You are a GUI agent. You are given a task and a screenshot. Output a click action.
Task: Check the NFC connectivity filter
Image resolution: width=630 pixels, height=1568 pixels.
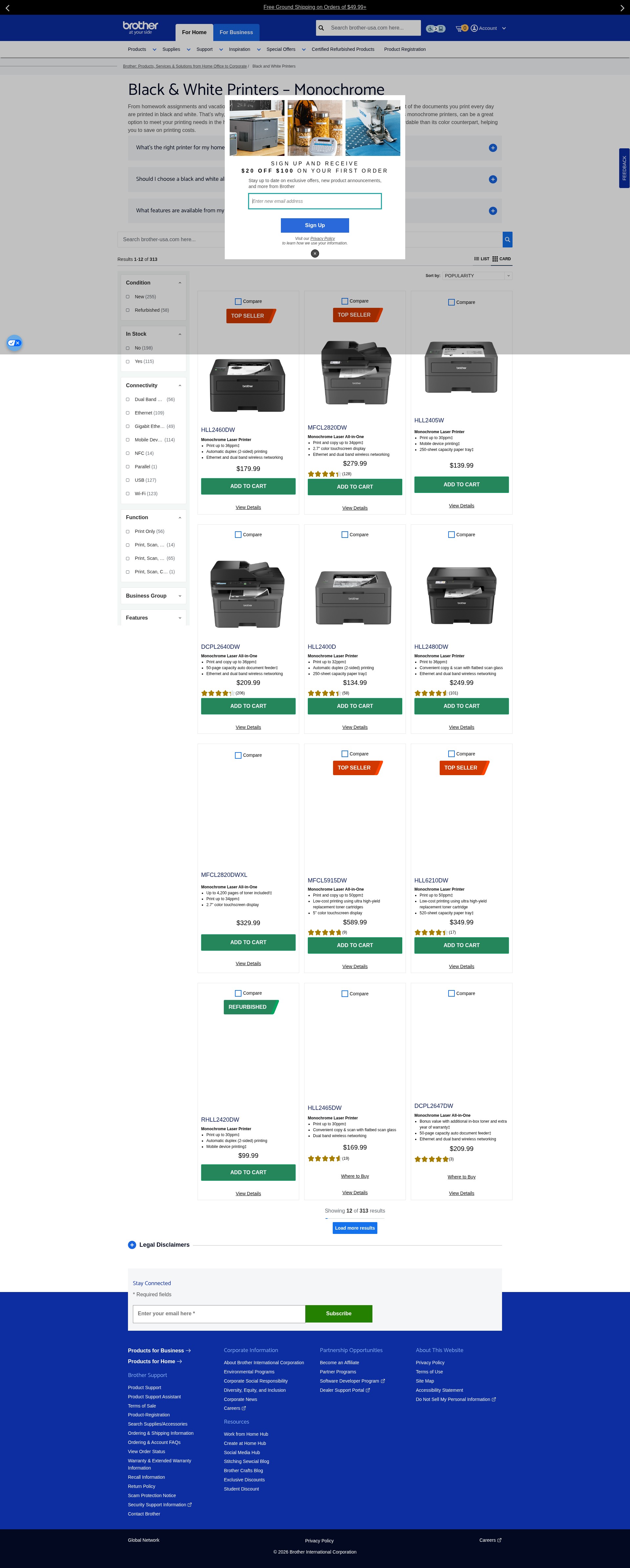click(x=128, y=454)
